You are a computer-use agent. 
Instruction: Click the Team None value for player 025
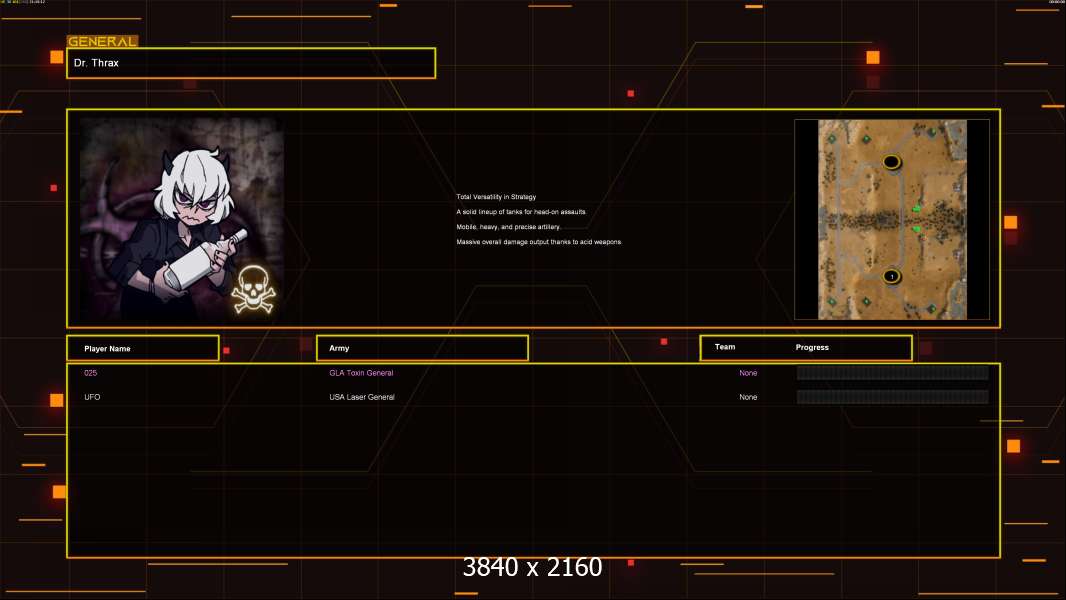(x=748, y=373)
